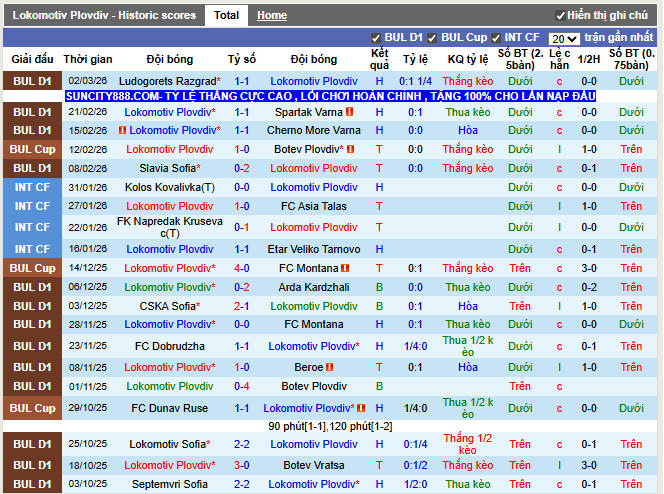Open Slavia Sofia team link
Screen dimensions: 664x494
tap(168, 168)
